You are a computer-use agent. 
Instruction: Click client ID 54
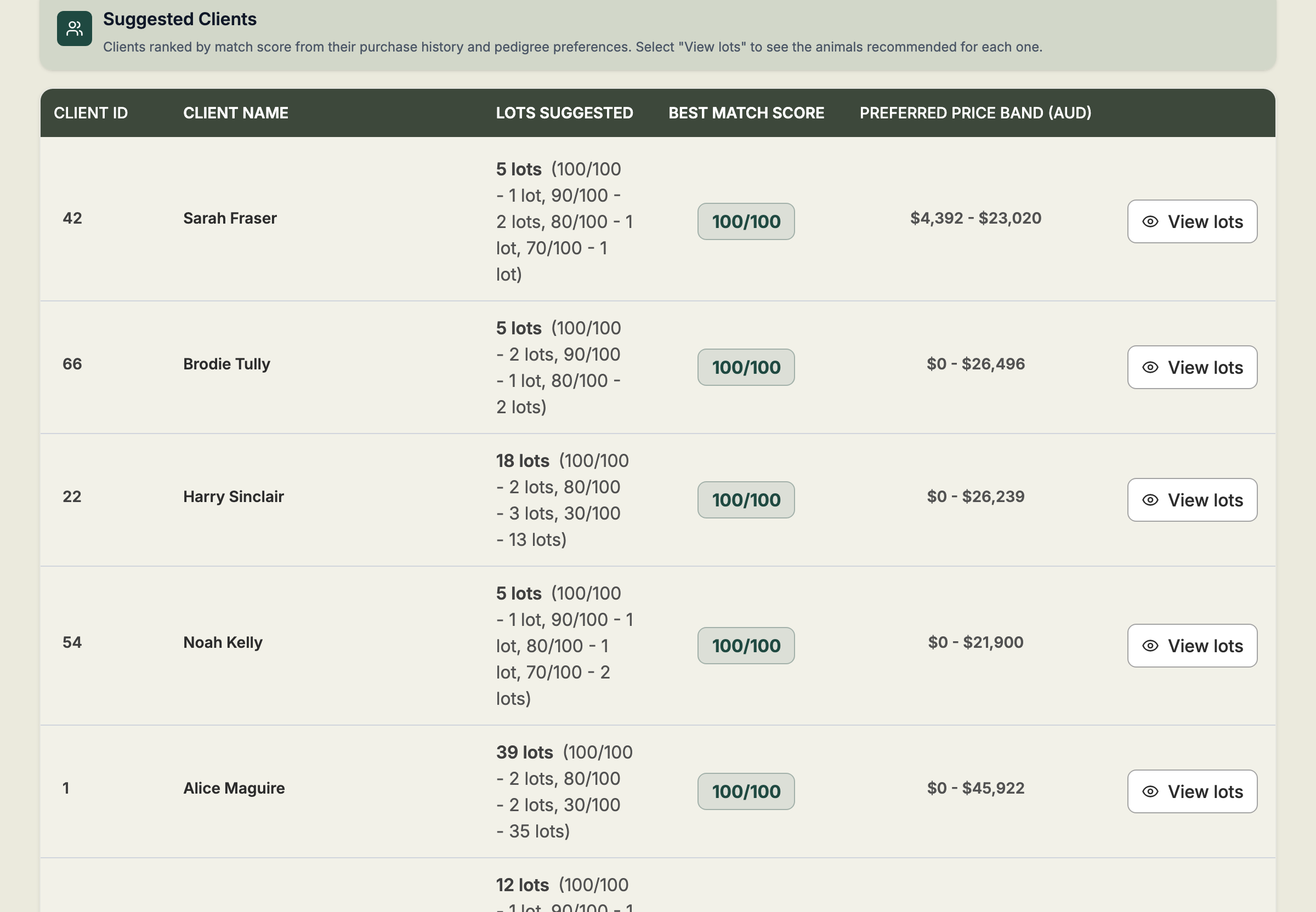pos(72,642)
